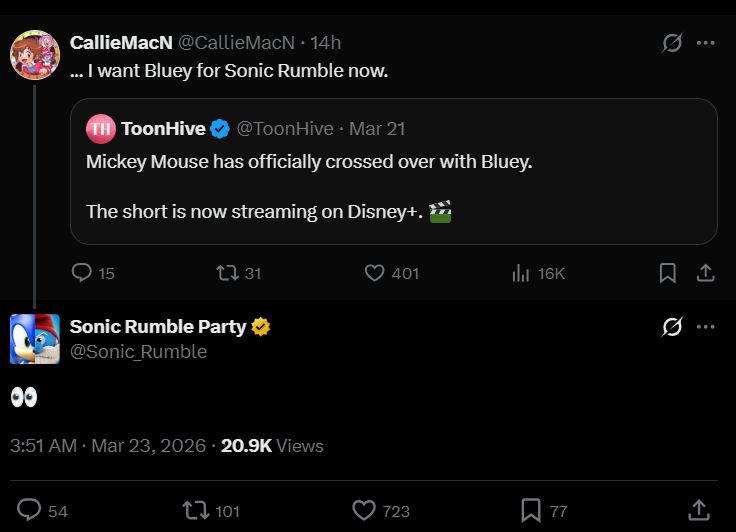
Task: Reply to Sonic Rumble Party's post
Action: tap(30, 510)
